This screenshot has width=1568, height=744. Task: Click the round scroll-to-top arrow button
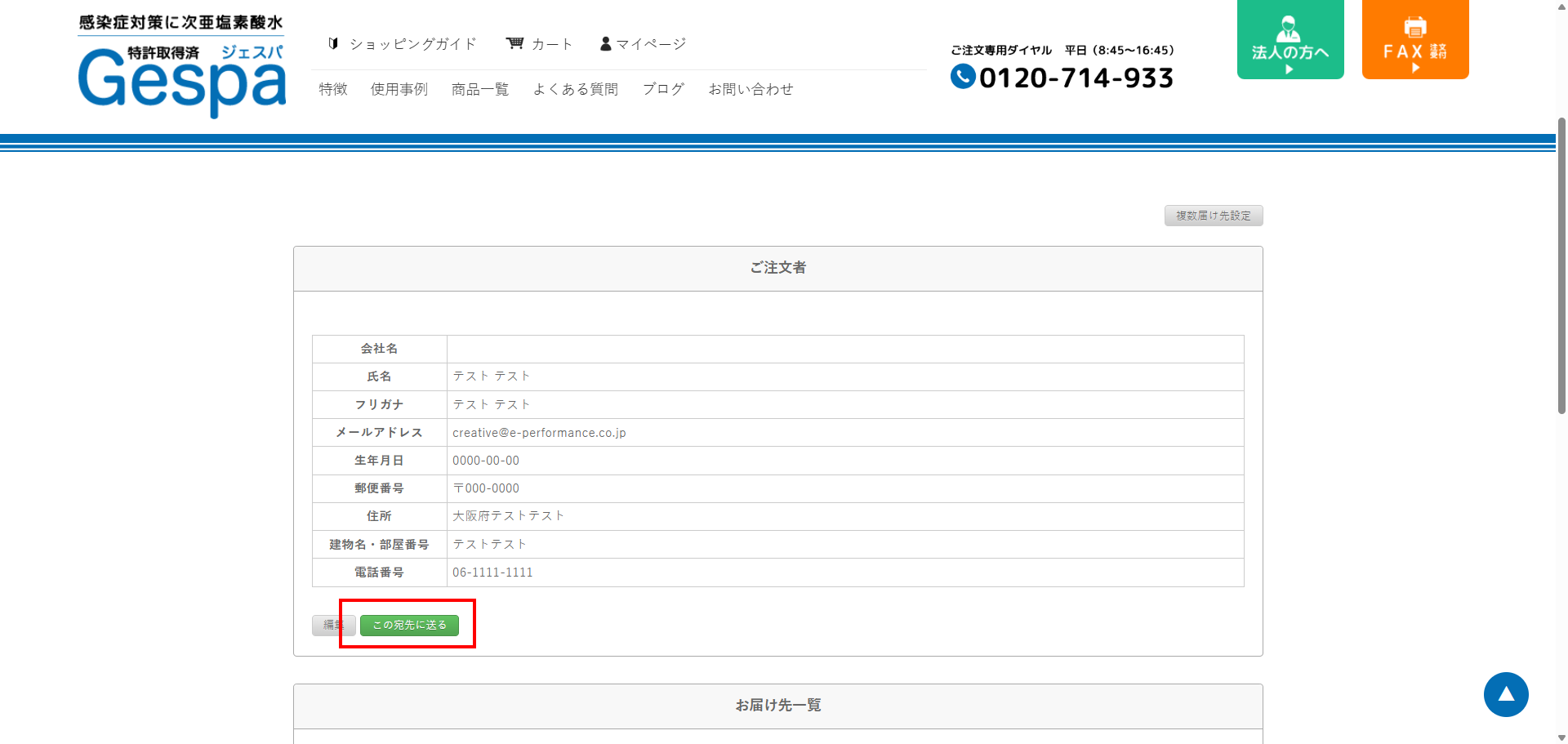[1505, 694]
